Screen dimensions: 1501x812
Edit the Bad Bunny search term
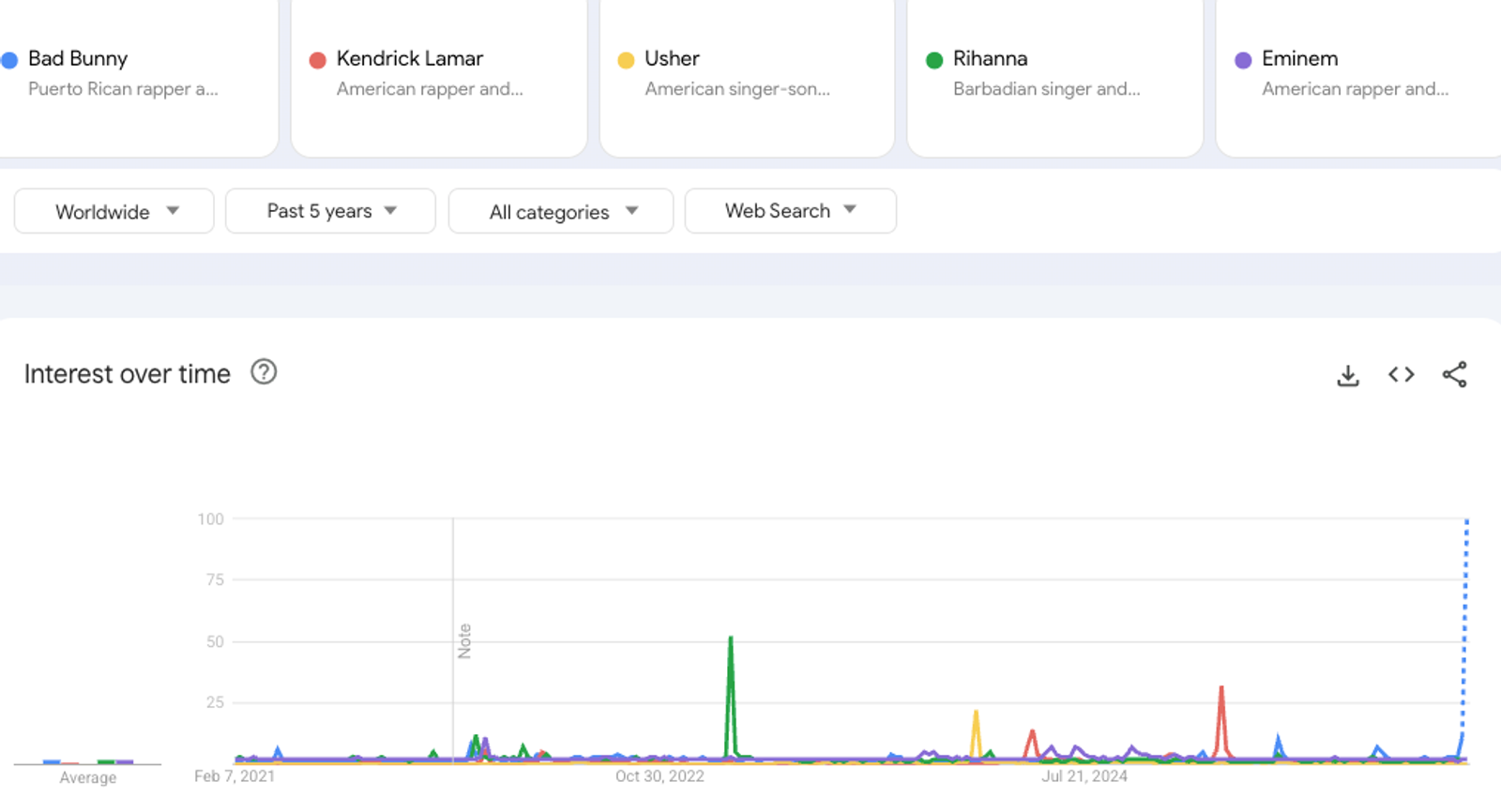click(x=78, y=58)
